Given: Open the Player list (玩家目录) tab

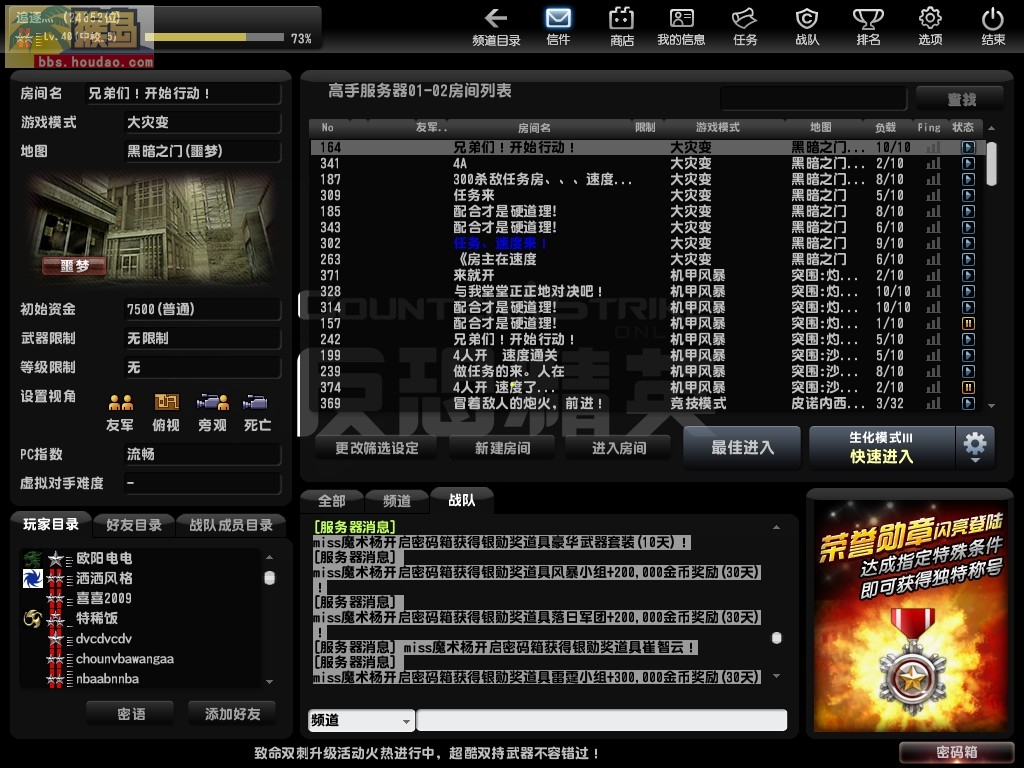Looking at the screenshot, I should point(51,524).
